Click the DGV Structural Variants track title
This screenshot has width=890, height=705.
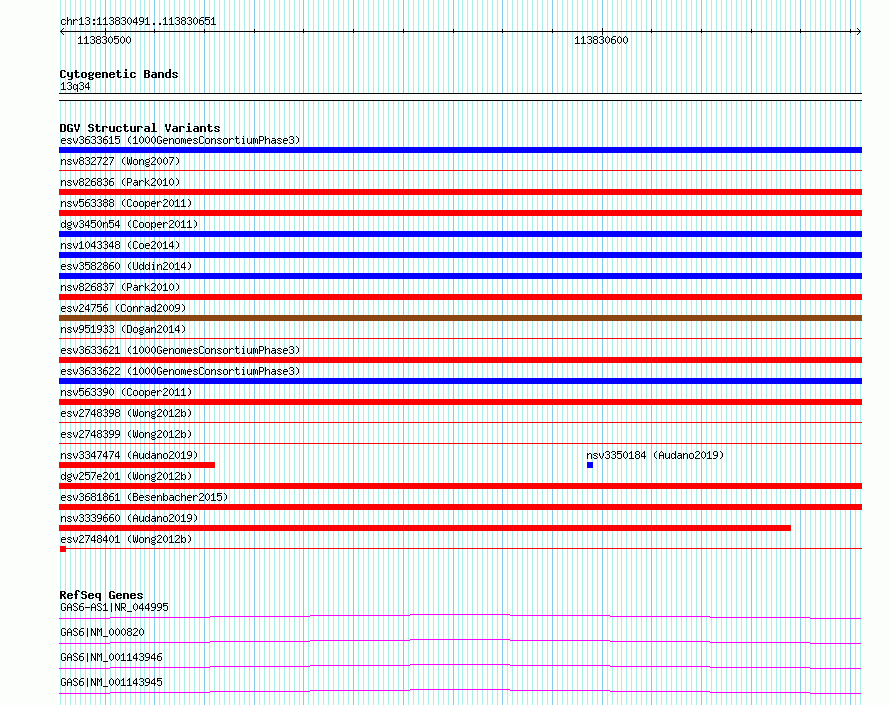(140, 128)
